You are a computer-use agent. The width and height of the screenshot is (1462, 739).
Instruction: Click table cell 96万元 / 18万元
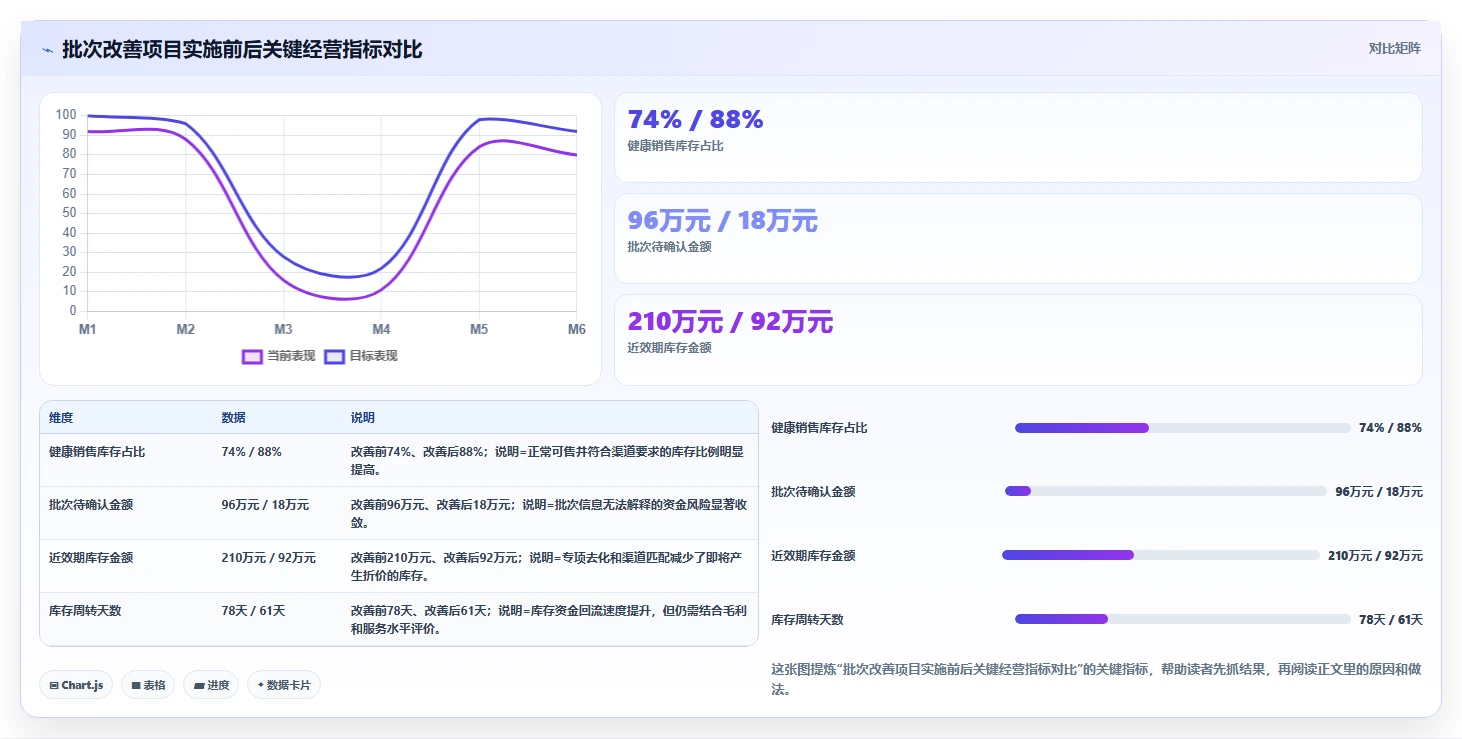pos(265,505)
